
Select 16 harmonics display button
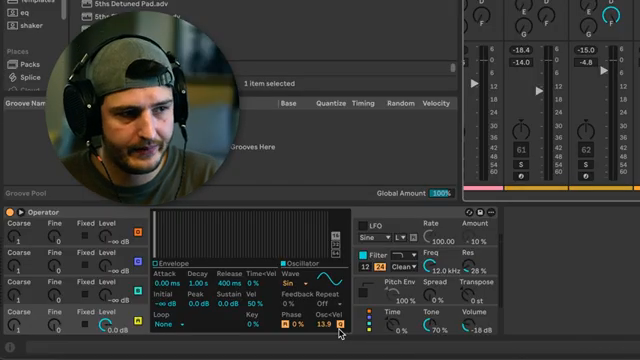[335, 236]
